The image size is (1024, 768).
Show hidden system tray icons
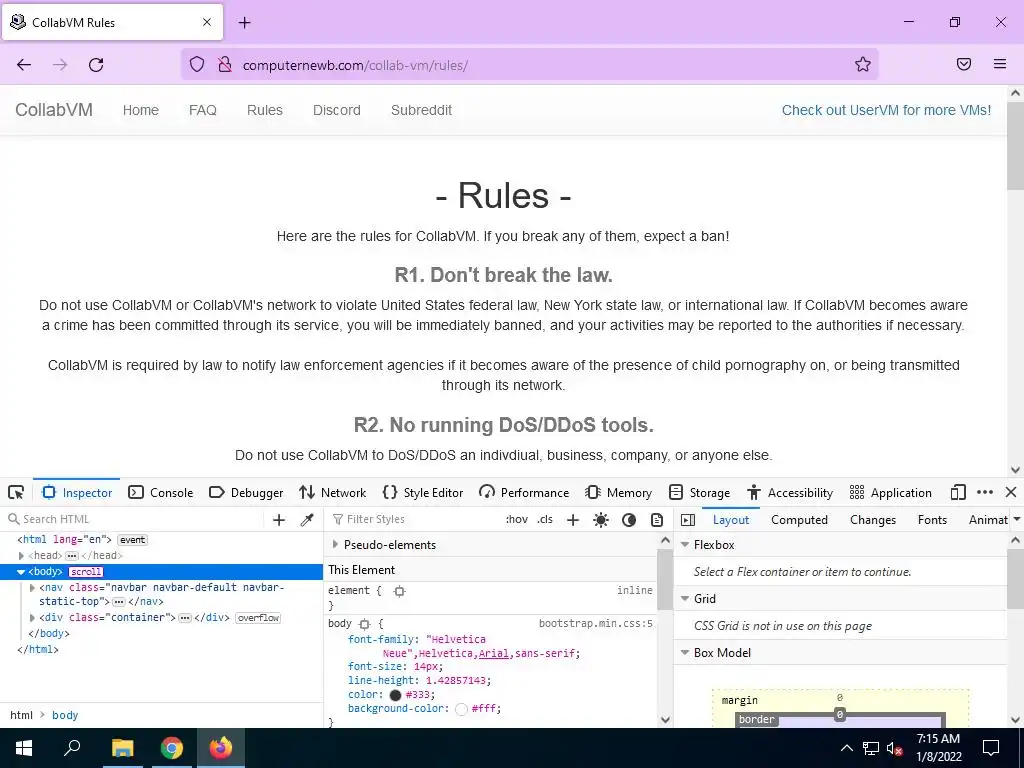[x=846, y=748]
